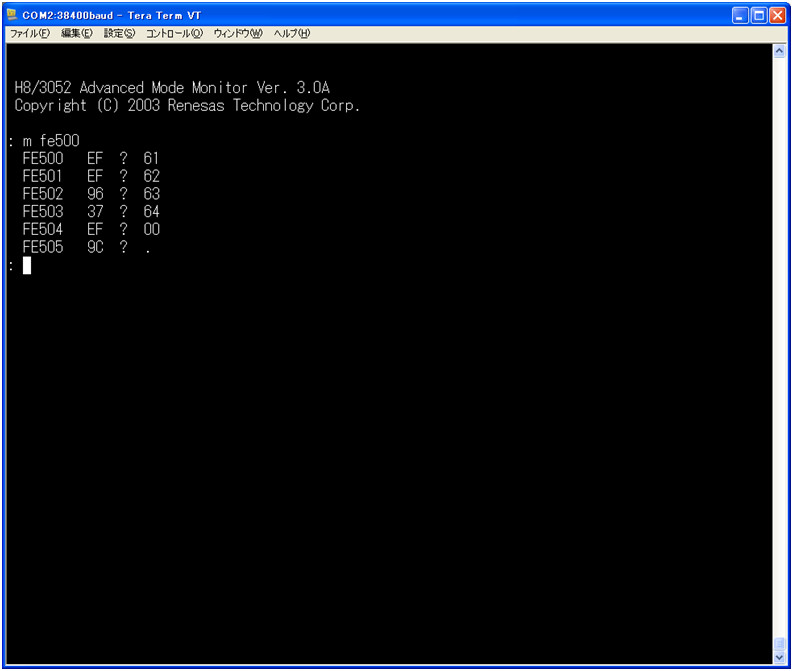The image size is (793, 671).
Task: Open the 設定(S) menu
Action: [119, 33]
